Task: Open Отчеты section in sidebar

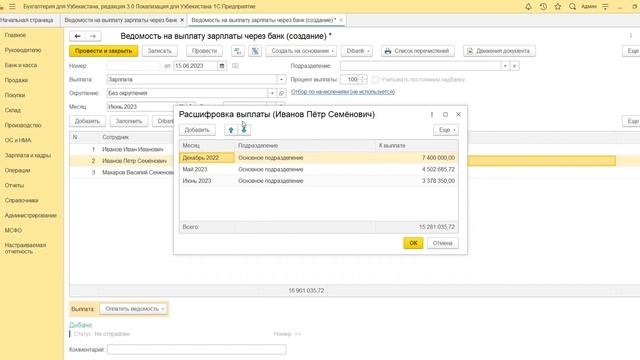Action: point(14,185)
